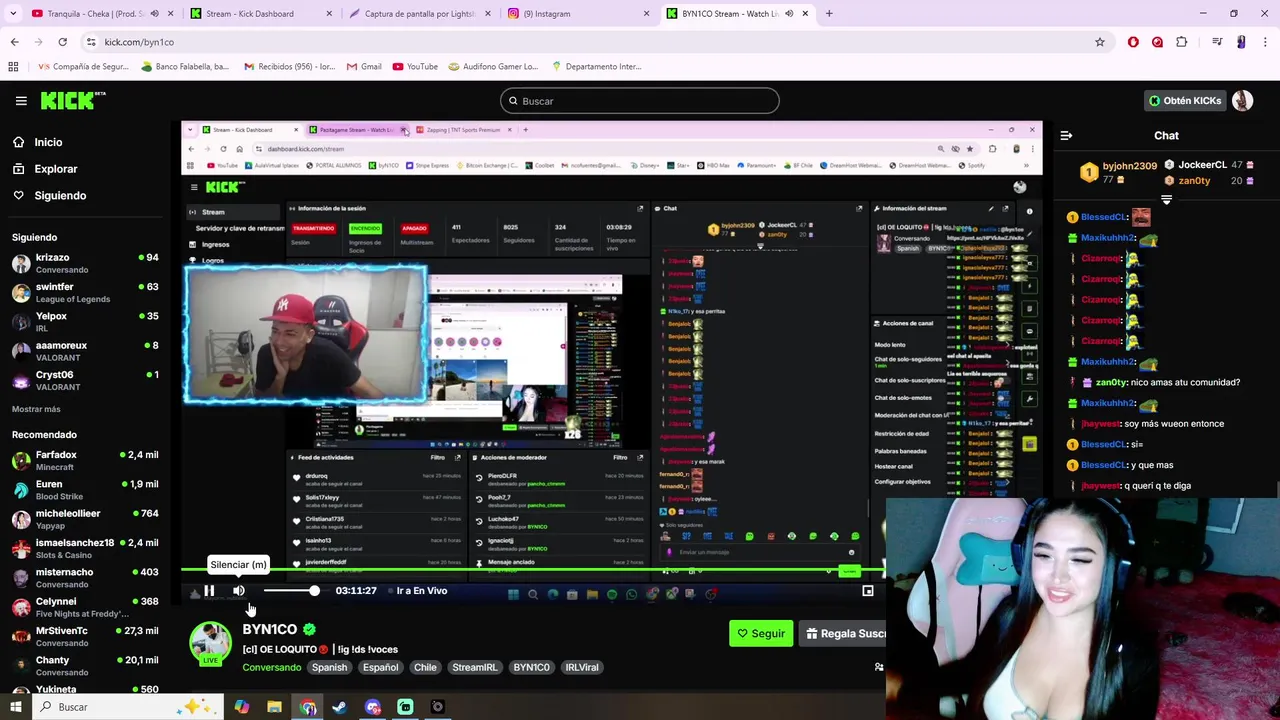The image size is (1280, 720).
Task: Open Chrome three-dot menu
Action: (1265, 42)
